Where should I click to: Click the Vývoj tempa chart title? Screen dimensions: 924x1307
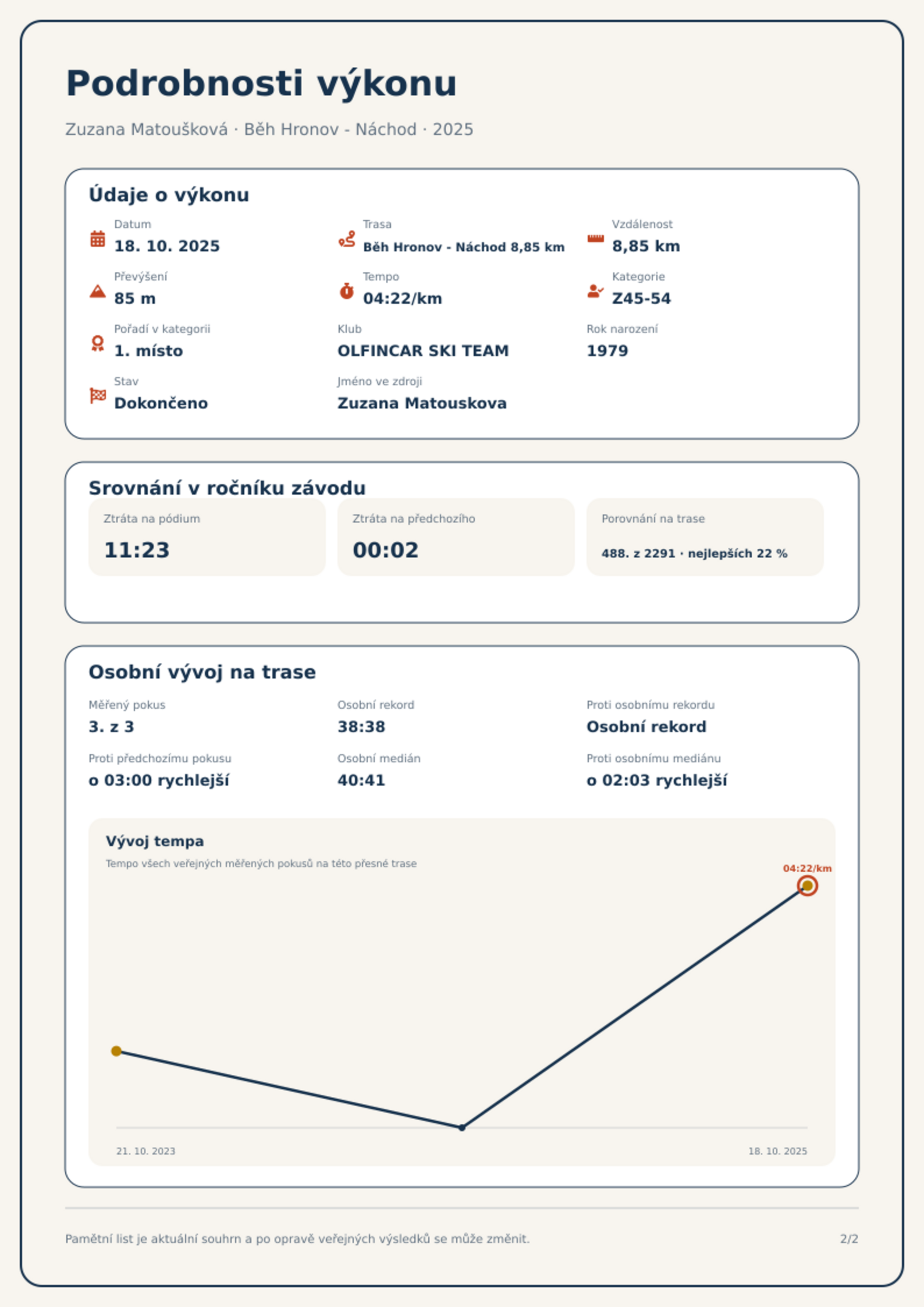click(x=155, y=841)
